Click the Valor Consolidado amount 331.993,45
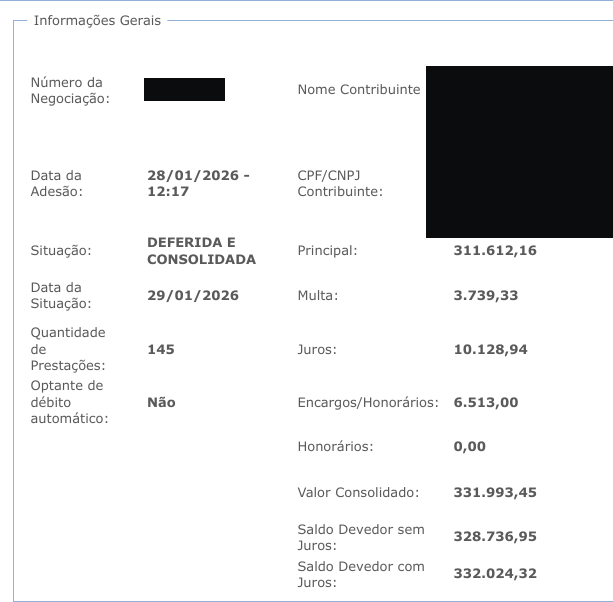This screenshot has height=602, width=613. 495,493
